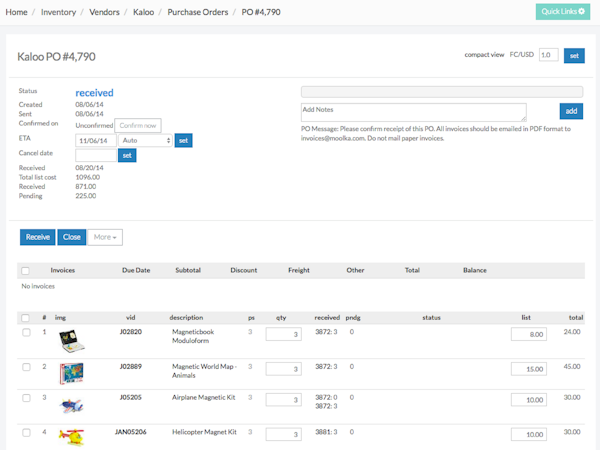Click the Close PO button
This screenshot has height=450, width=600.
pos(72,237)
